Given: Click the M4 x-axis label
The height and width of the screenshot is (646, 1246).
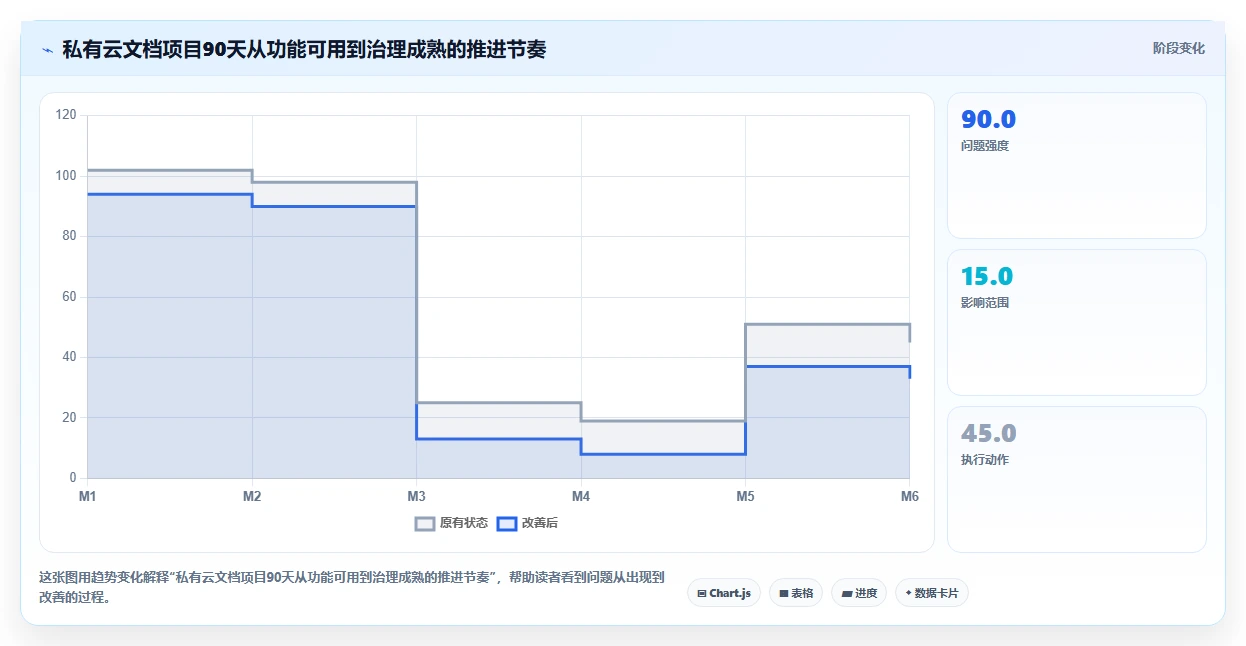Looking at the screenshot, I should click(581, 496).
